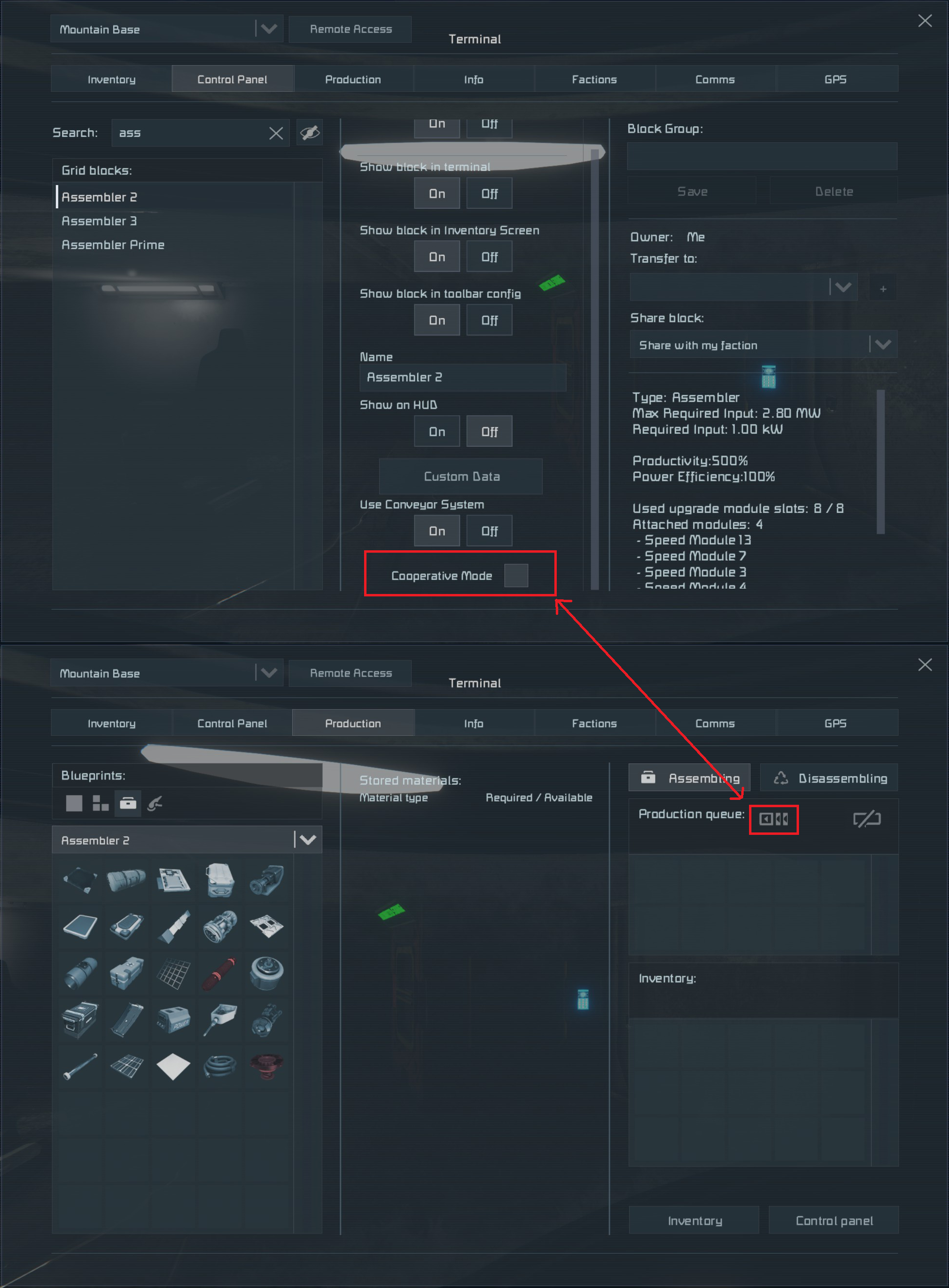Click the repeat mode icon in production queue
The width and height of the screenshot is (949, 1288).
867,818
